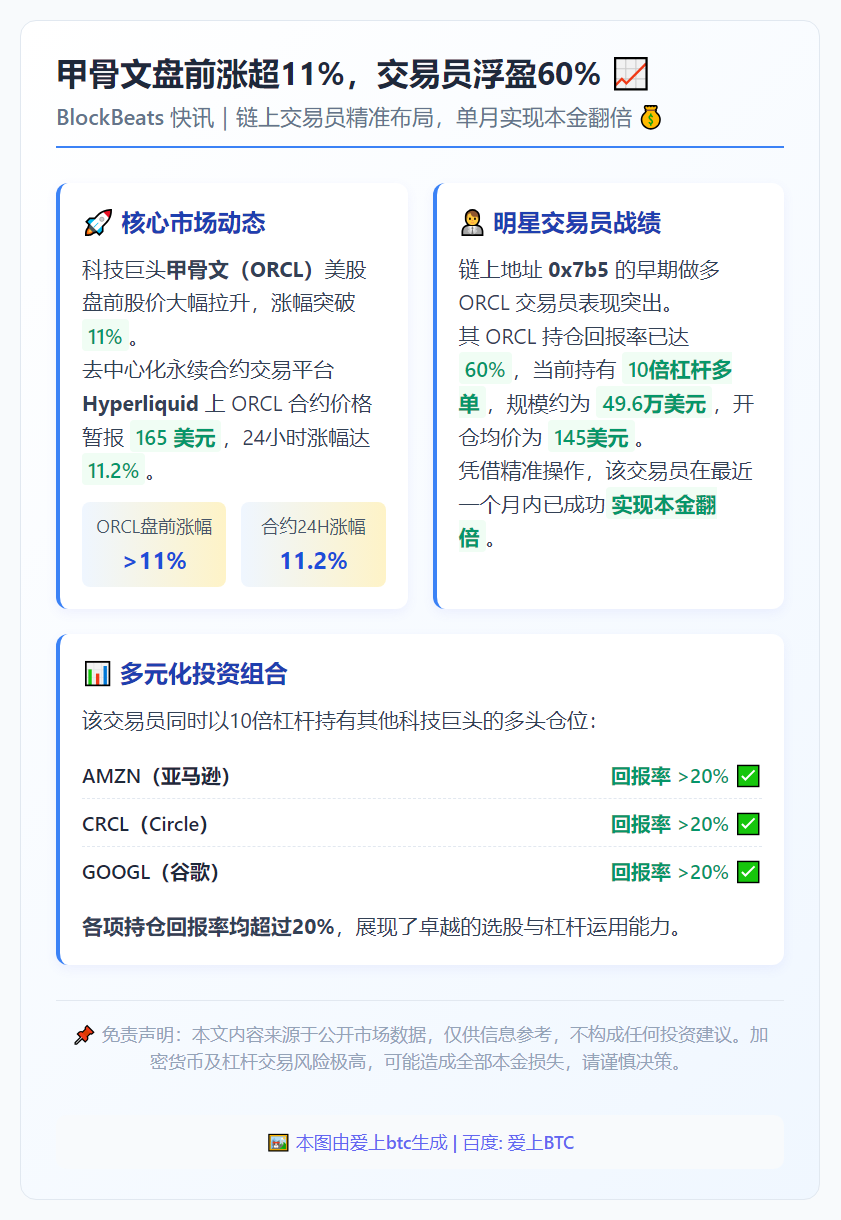The height and width of the screenshot is (1220, 841).
Task: Click the trader avatar icon beside 明星交易员战绩
Action: 471,222
